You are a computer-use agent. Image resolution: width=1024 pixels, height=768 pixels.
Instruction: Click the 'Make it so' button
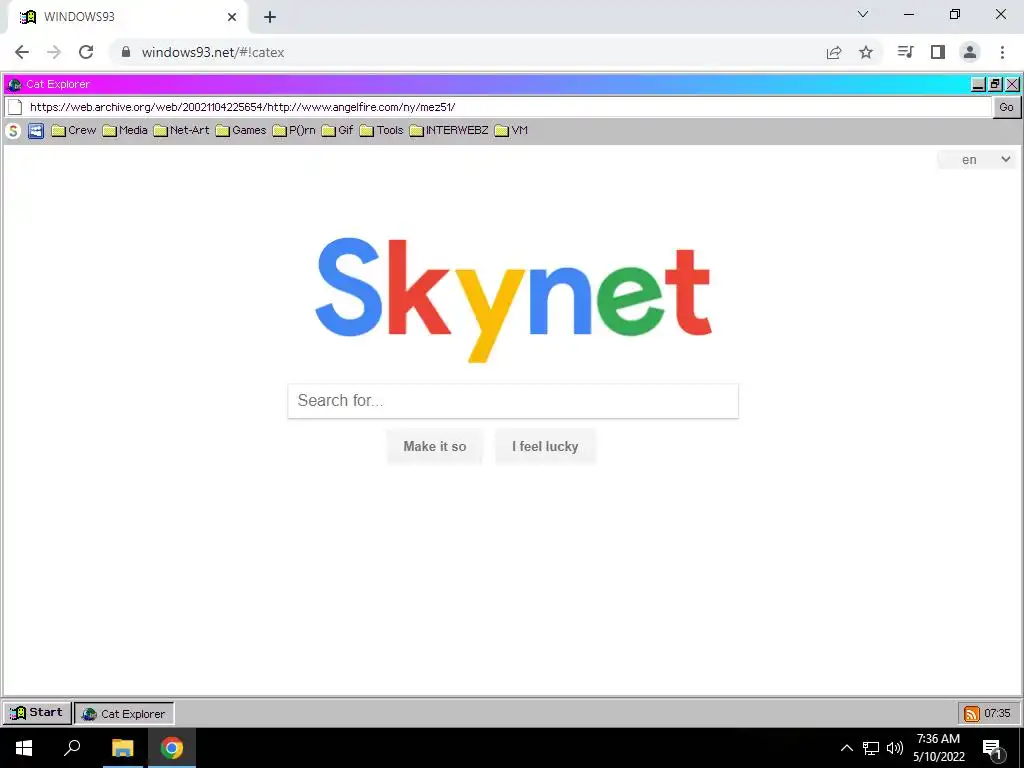click(435, 447)
